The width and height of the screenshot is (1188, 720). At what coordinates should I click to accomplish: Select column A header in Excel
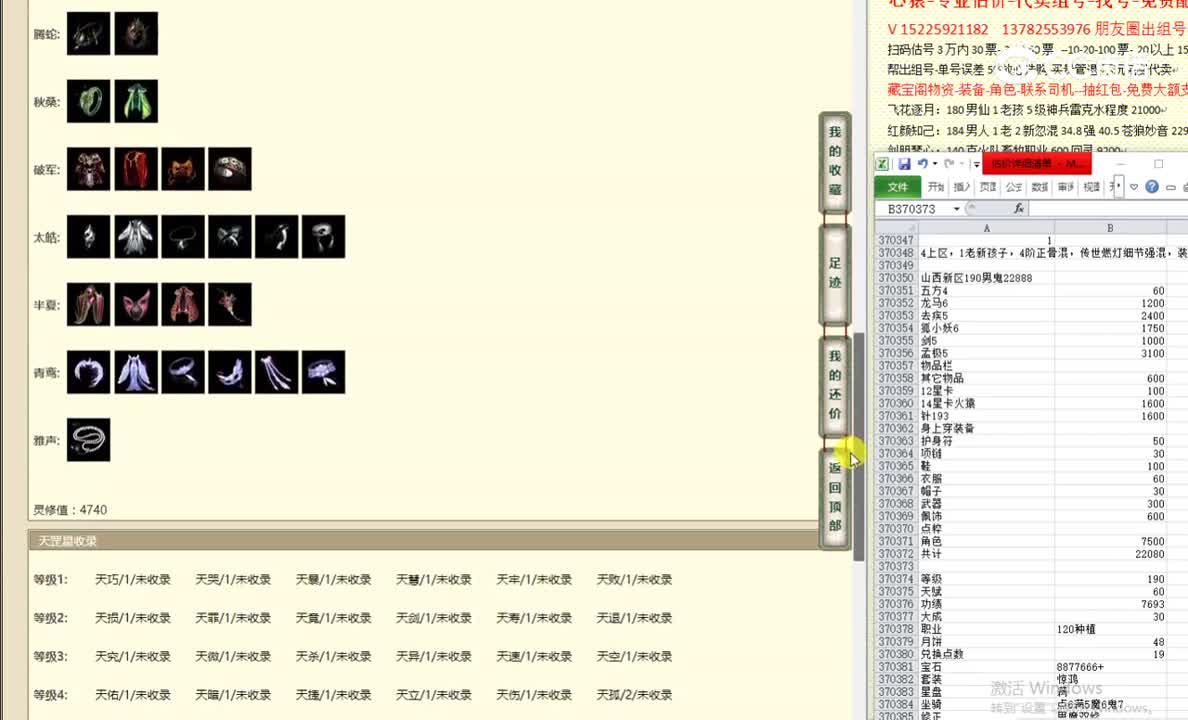pyautogui.click(x=986, y=227)
